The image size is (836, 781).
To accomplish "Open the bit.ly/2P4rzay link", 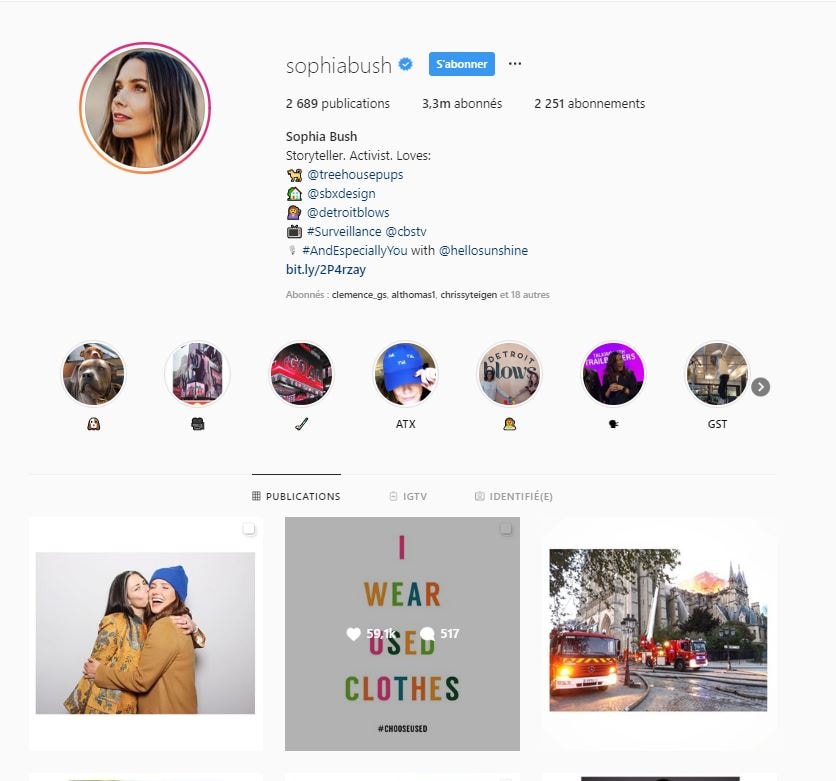I will (326, 270).
